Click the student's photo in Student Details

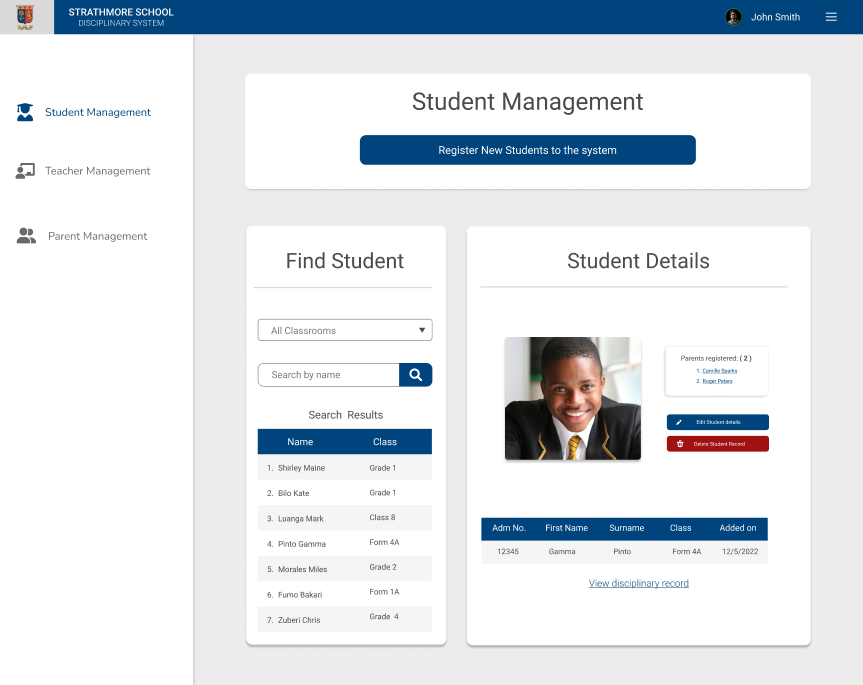(x=572, y=398)
